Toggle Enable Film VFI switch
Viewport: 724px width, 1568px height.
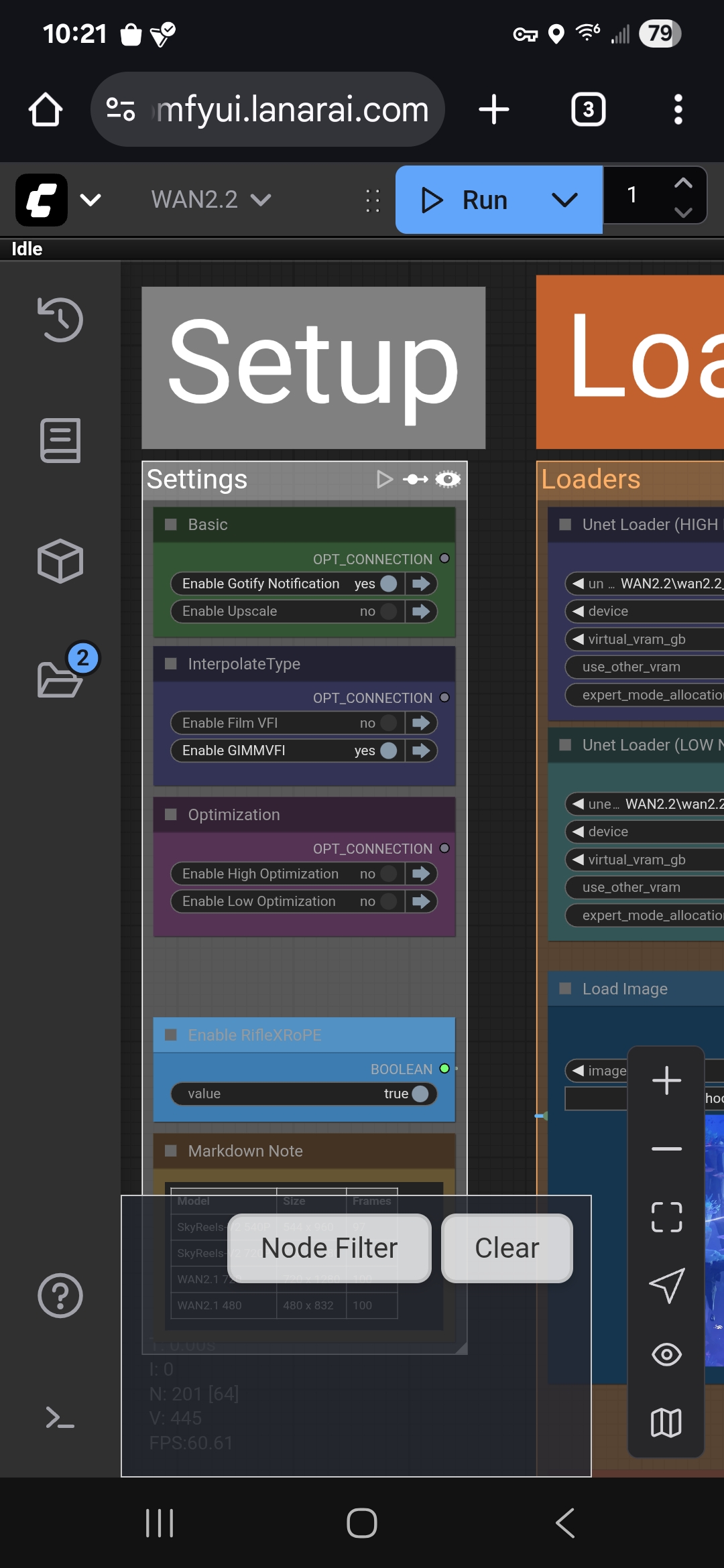pyautogui.click(x=389, y=723)
